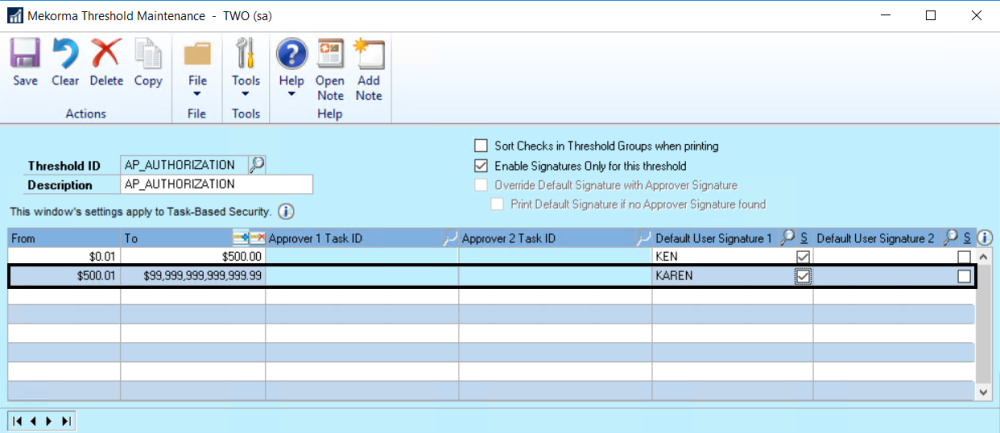This screenshot has width=1000, height=433.
Task: Toggle KAREN's Signature 1 S checkbox
Action: click(x=803, y=277)
